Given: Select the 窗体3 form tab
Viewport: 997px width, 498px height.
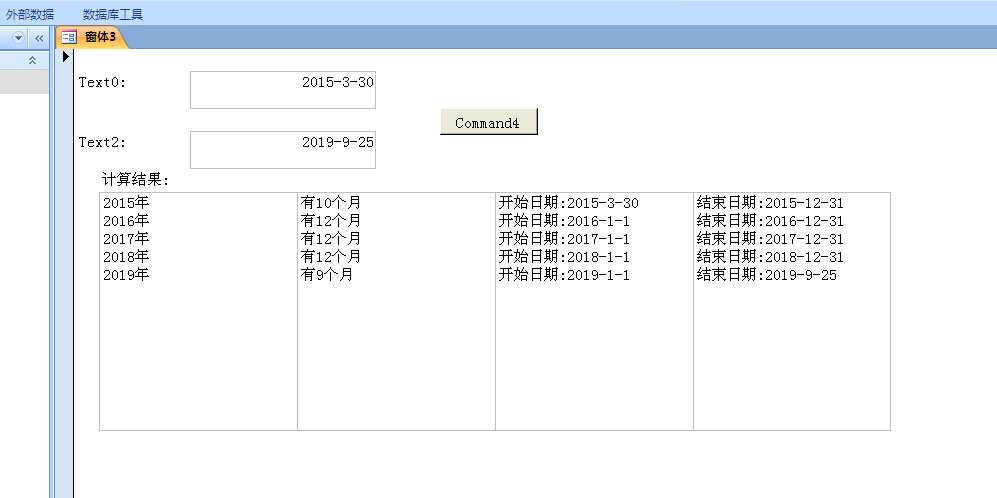Looking at the screenshot, I should 100,37.
